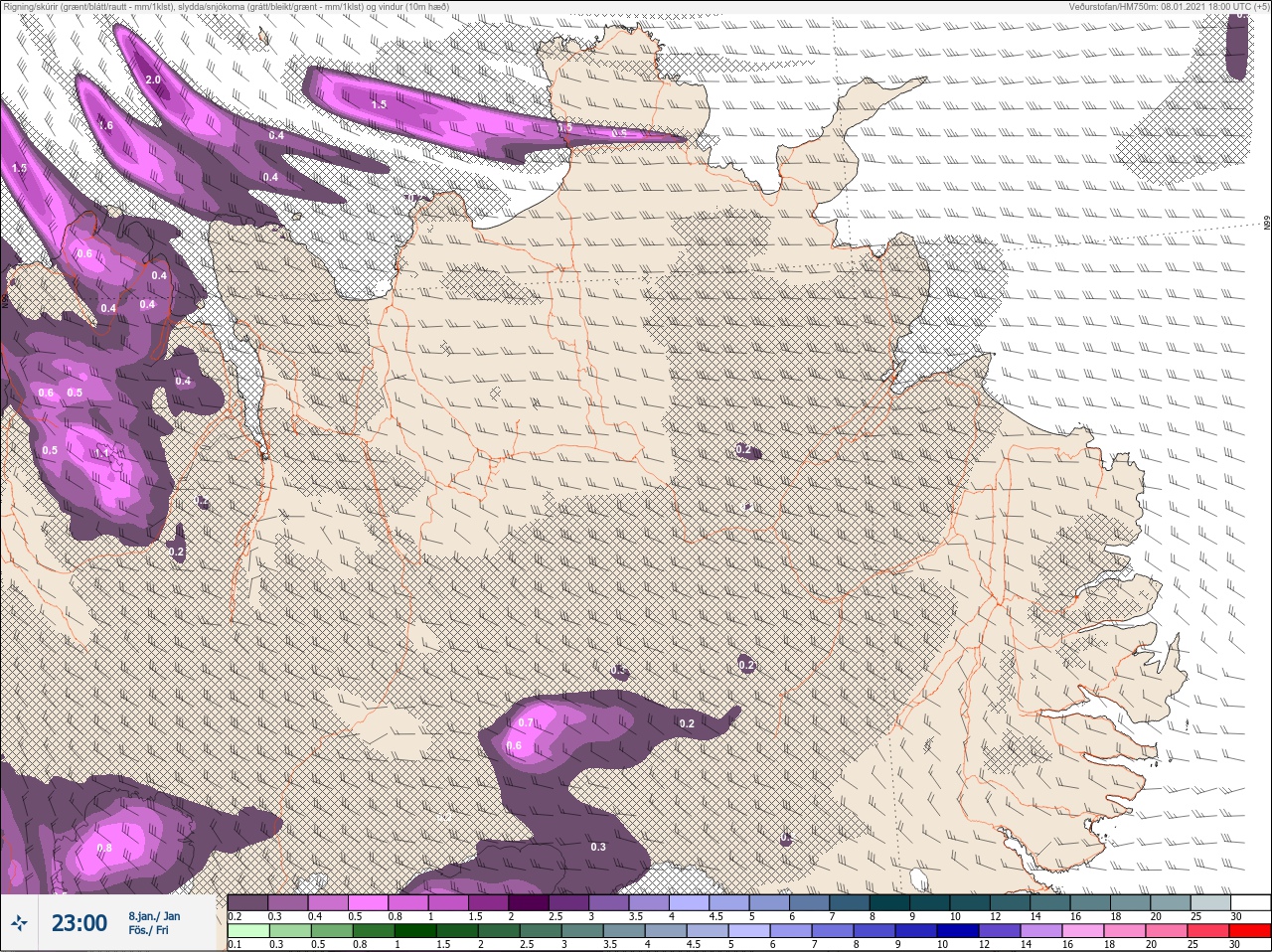The height and width of the screenshot is (952, 1272).
Task: Click the 'Fös./ Fri' weekday label
Action: point(150,932)
